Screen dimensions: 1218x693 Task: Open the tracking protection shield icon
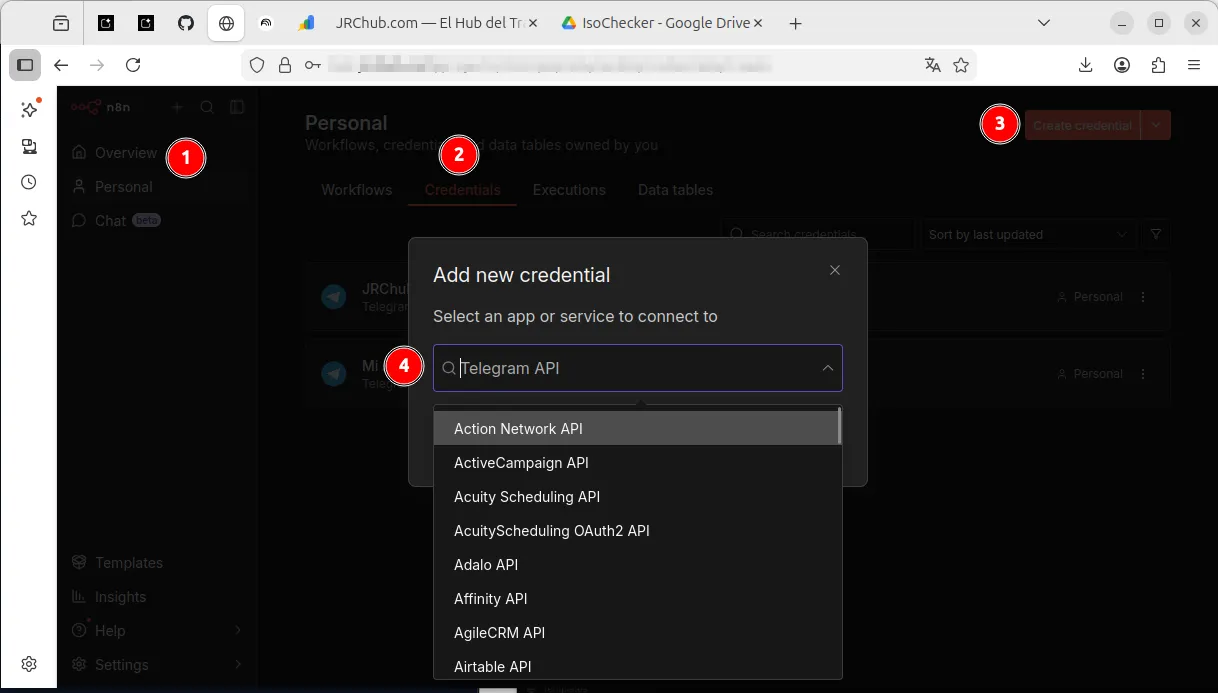point(257,65)
